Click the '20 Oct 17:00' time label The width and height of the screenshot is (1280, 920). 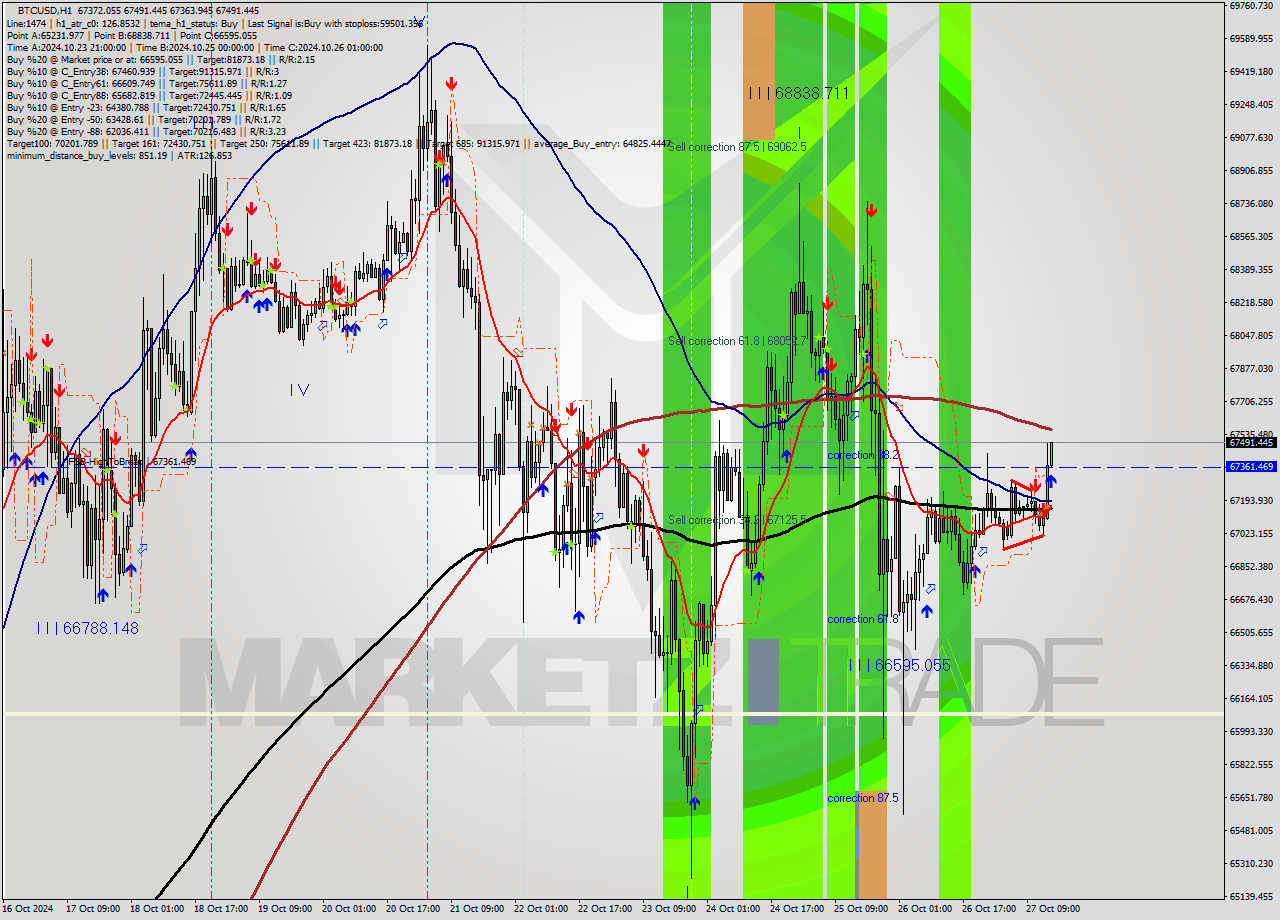(x=412, y=909)
